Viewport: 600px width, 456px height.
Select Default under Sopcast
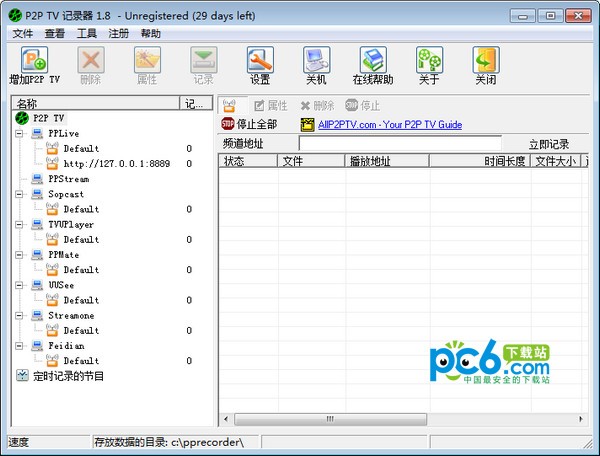(x=81, y=209)
